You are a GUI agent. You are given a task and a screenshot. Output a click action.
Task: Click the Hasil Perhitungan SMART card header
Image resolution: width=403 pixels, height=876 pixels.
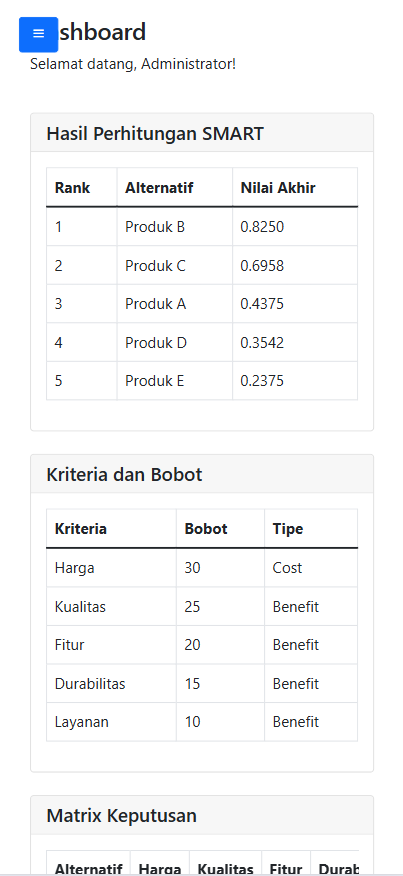(202, 133)
